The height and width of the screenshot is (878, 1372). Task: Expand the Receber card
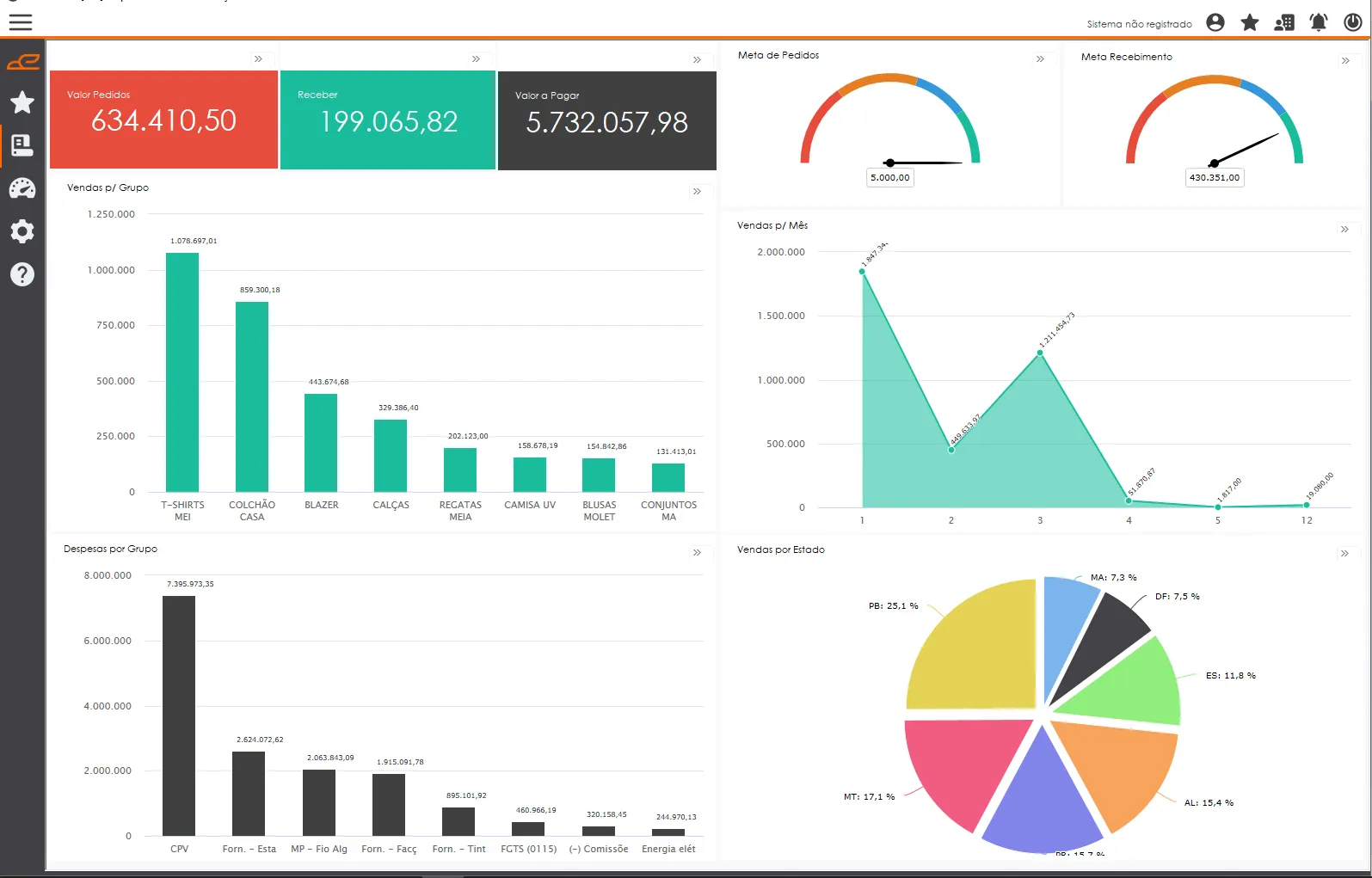pyautogui.click(x=476, y=58)
